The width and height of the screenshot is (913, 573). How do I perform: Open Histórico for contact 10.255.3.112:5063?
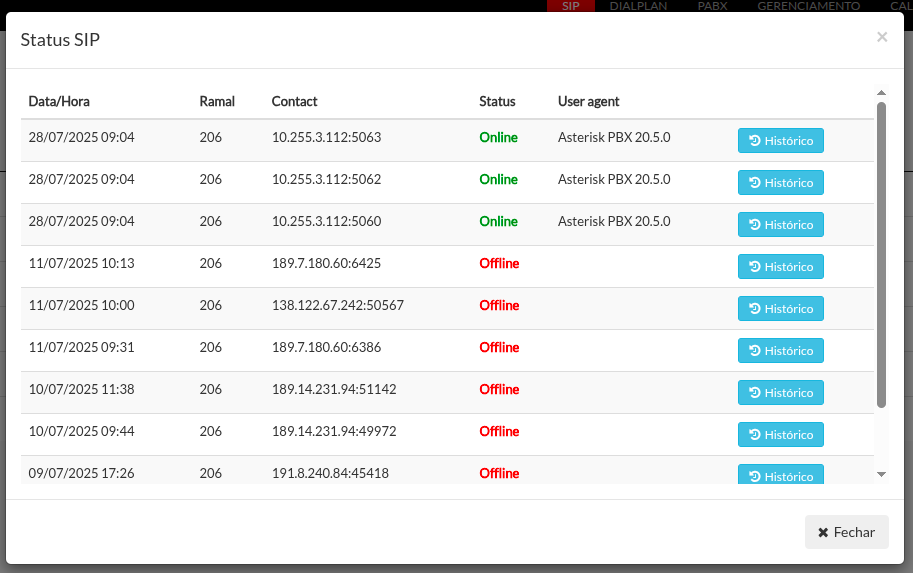[780, 140]
